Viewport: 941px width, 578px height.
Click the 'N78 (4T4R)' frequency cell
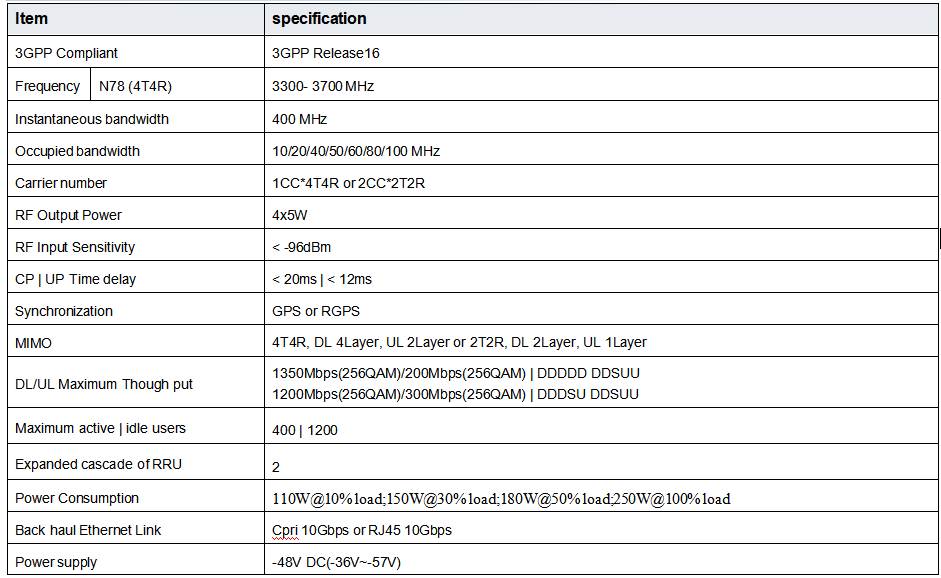(x=136, y=86)
